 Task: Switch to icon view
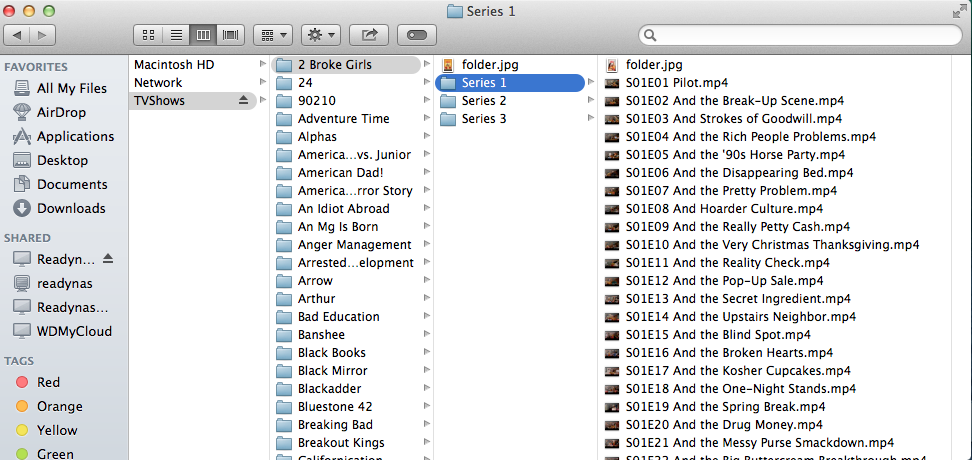coord(148,35)
